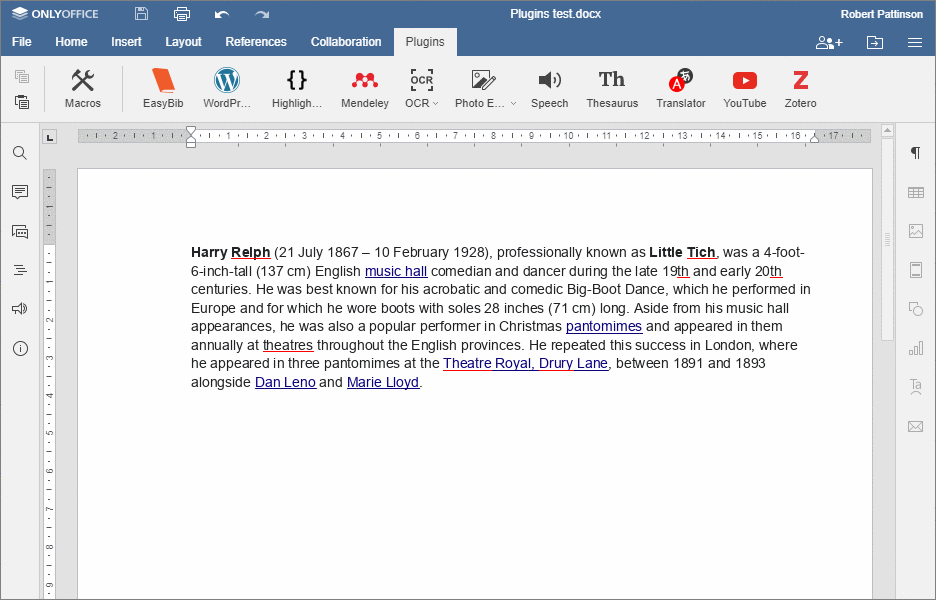
Task: Follow the 'Dan Leno' hyperlink
Action: (285, 382)
